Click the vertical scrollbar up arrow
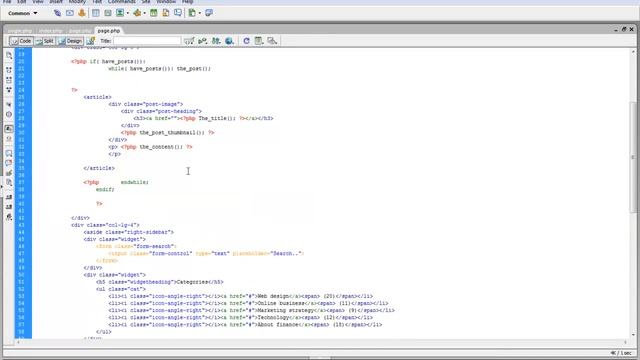Viewport: 640px width, 360px height. 633,52
